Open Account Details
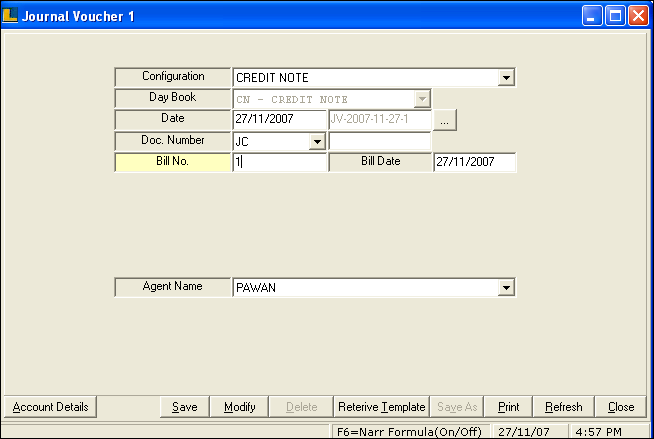 pos(50,407)
